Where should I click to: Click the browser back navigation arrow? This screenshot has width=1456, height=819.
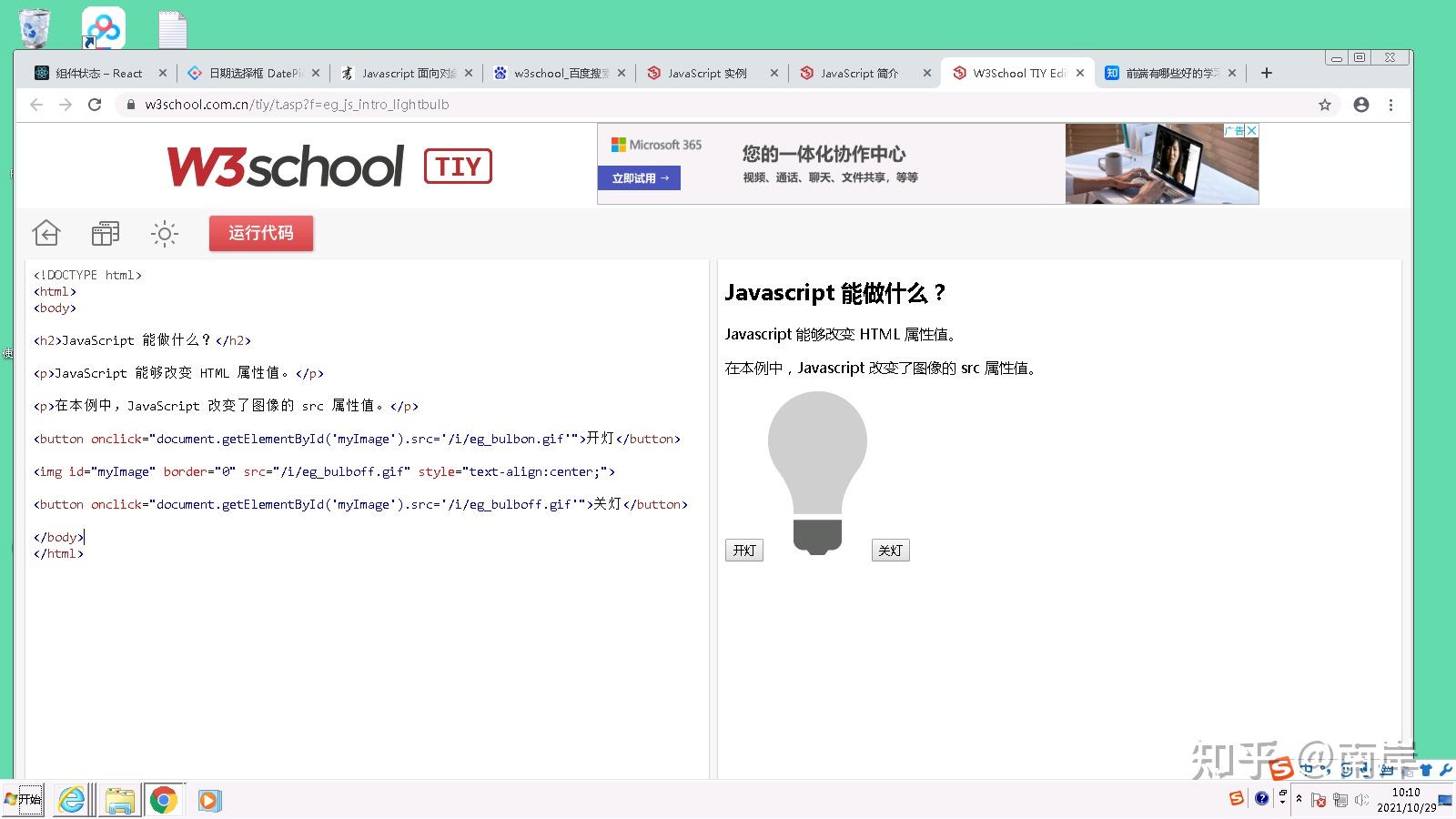coord(35,105)
